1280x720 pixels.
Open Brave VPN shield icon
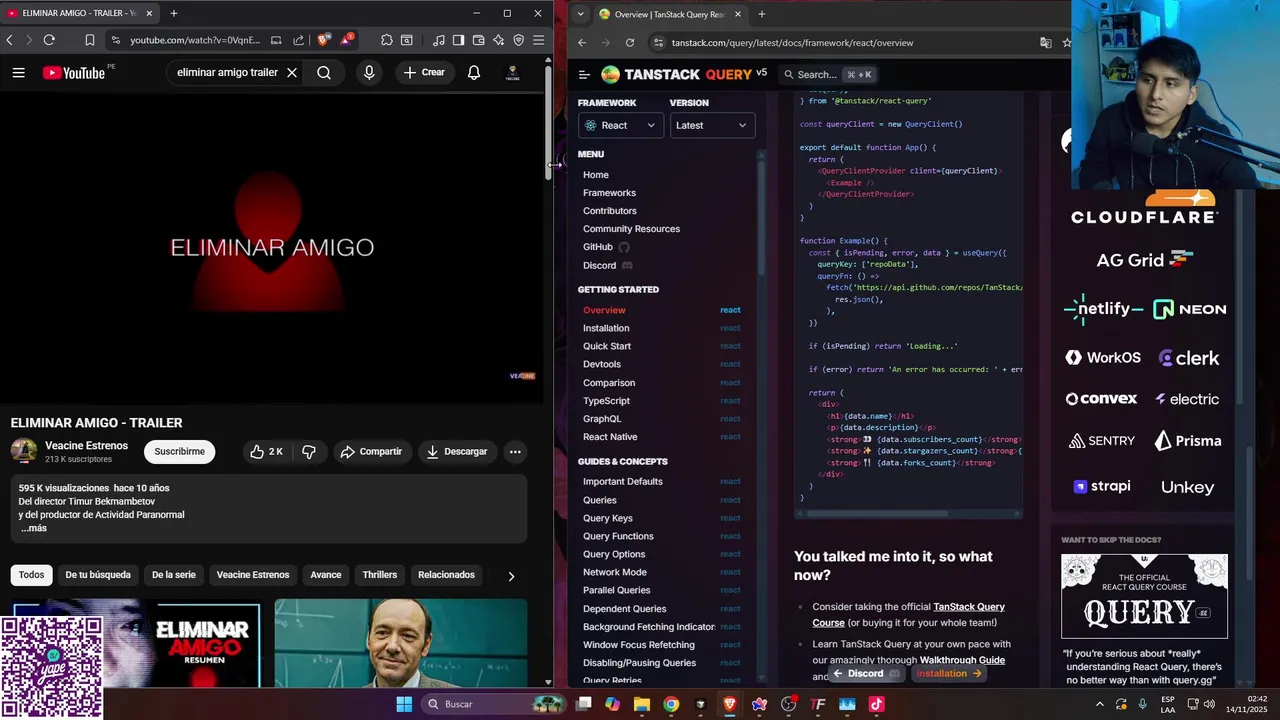(x=518, y=40)
